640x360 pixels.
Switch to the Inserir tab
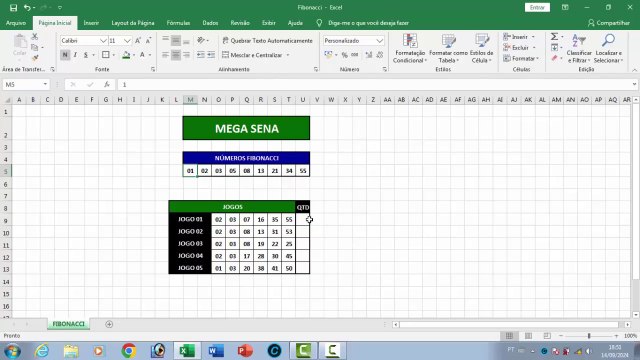point(91,23)
